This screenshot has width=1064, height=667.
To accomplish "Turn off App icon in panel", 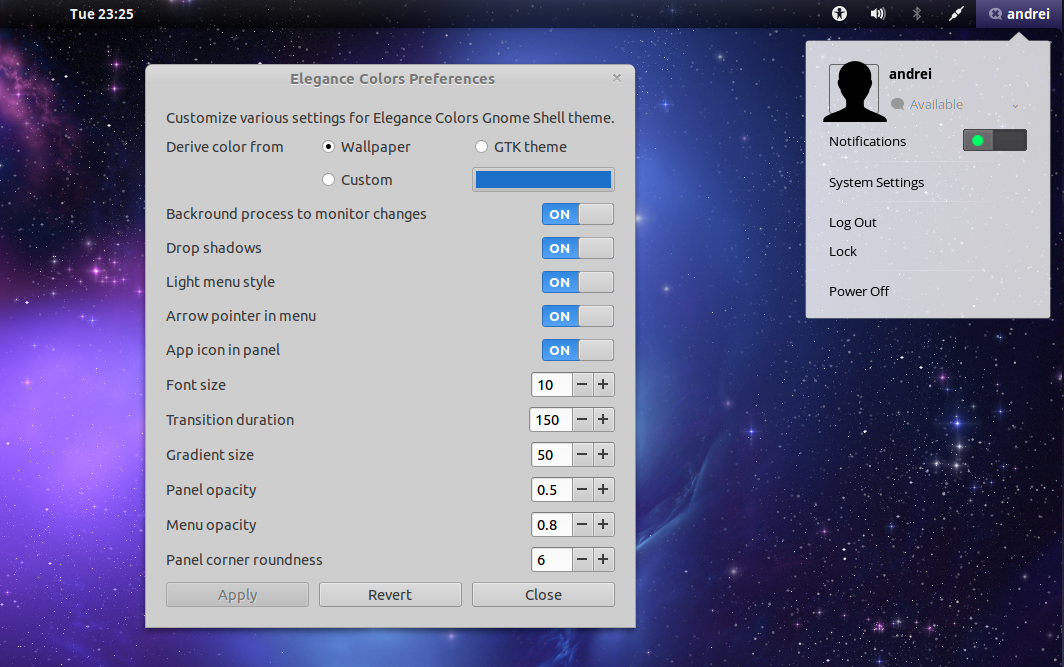I will coord(577,350).
